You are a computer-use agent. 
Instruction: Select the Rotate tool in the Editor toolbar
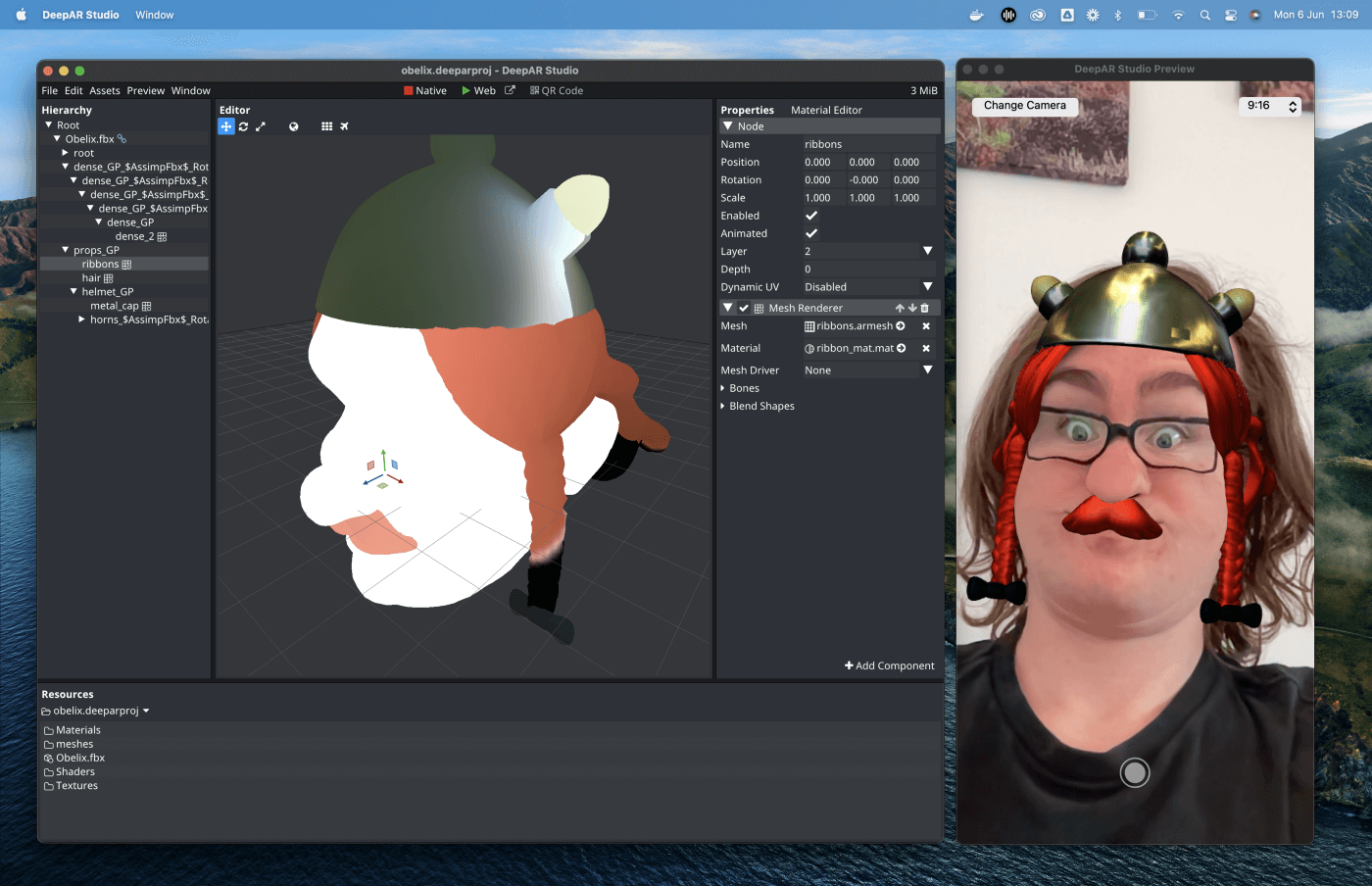point(243,126)
